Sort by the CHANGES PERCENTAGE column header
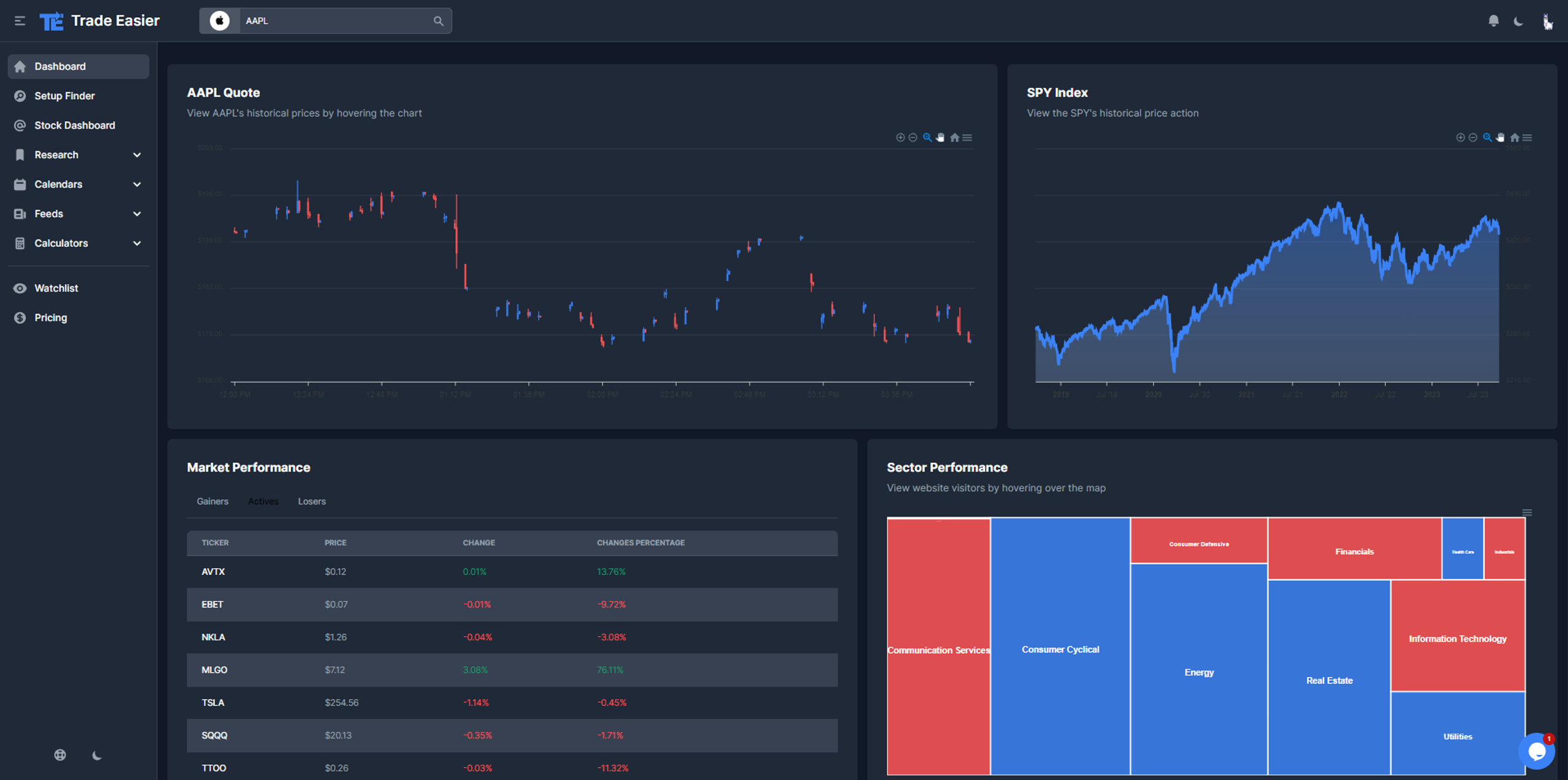This screenshot has height=780, width=1568. pos(641,543)
